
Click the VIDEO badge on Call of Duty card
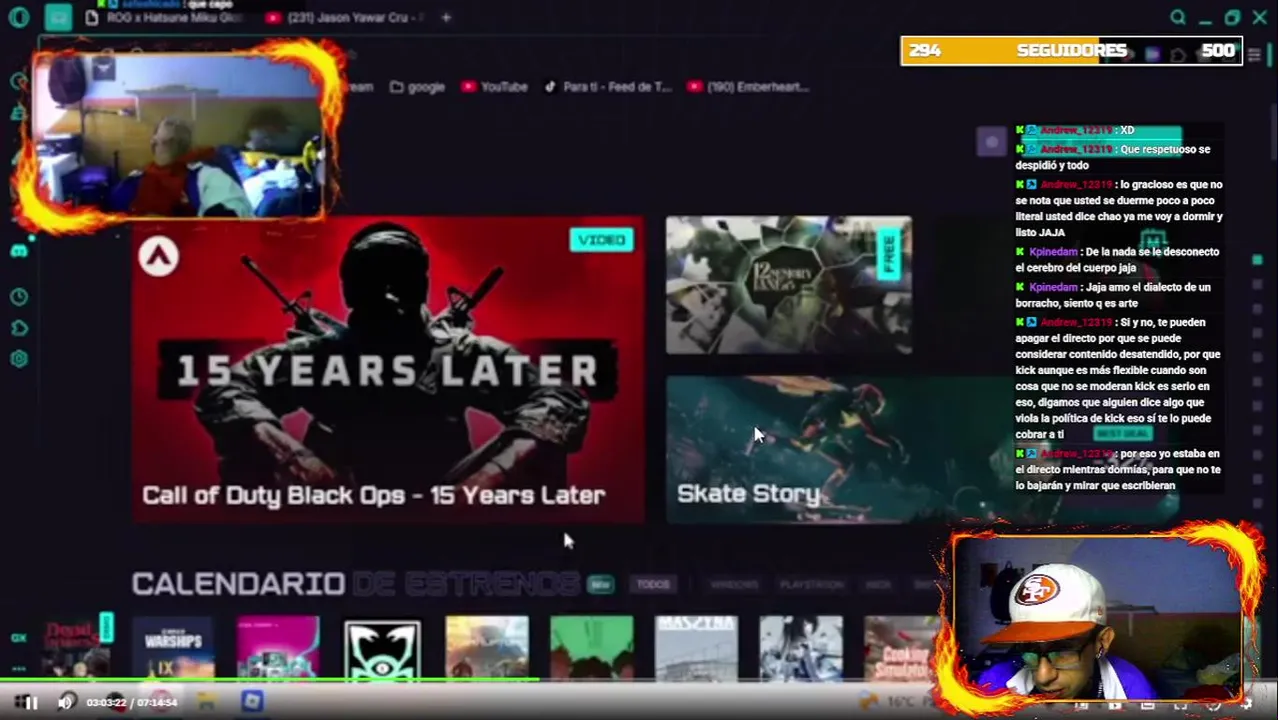click(602, 240)
